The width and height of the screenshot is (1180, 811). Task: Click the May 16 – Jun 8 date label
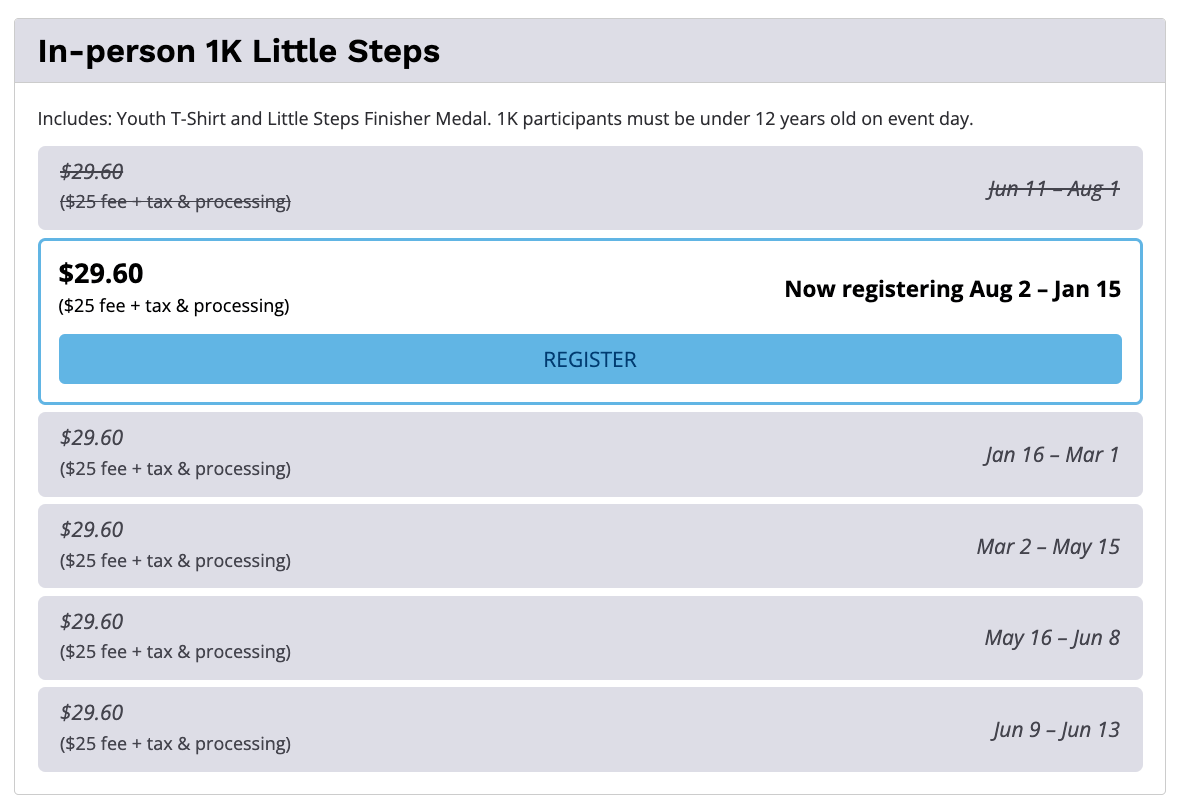[x=1051, y=638]
